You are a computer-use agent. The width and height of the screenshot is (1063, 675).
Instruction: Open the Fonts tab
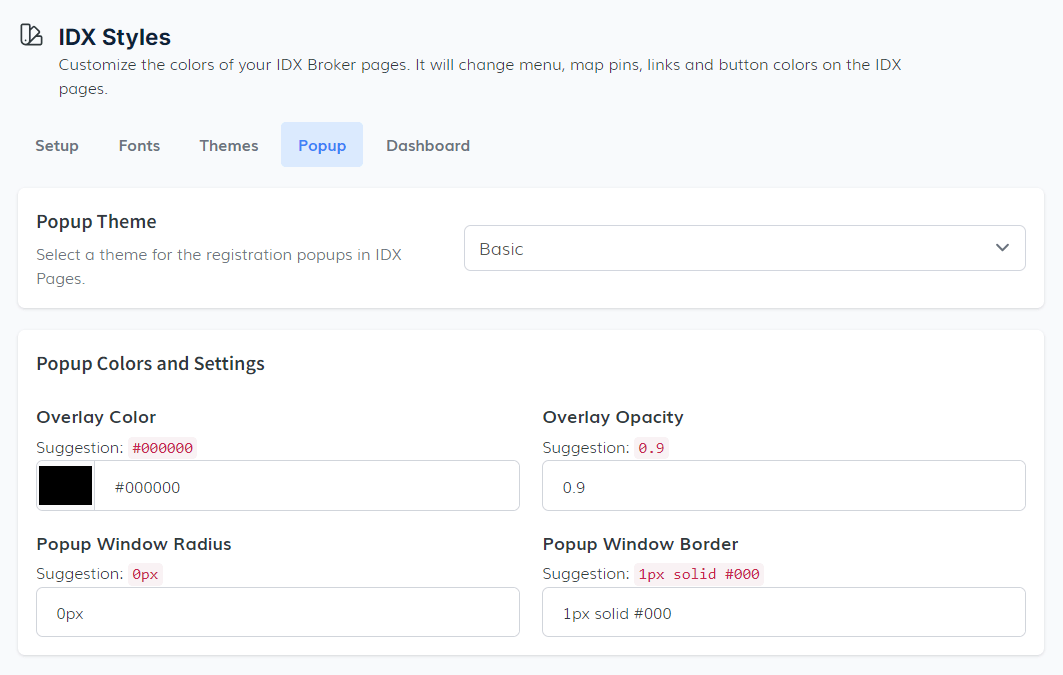(x=139, y=145)
